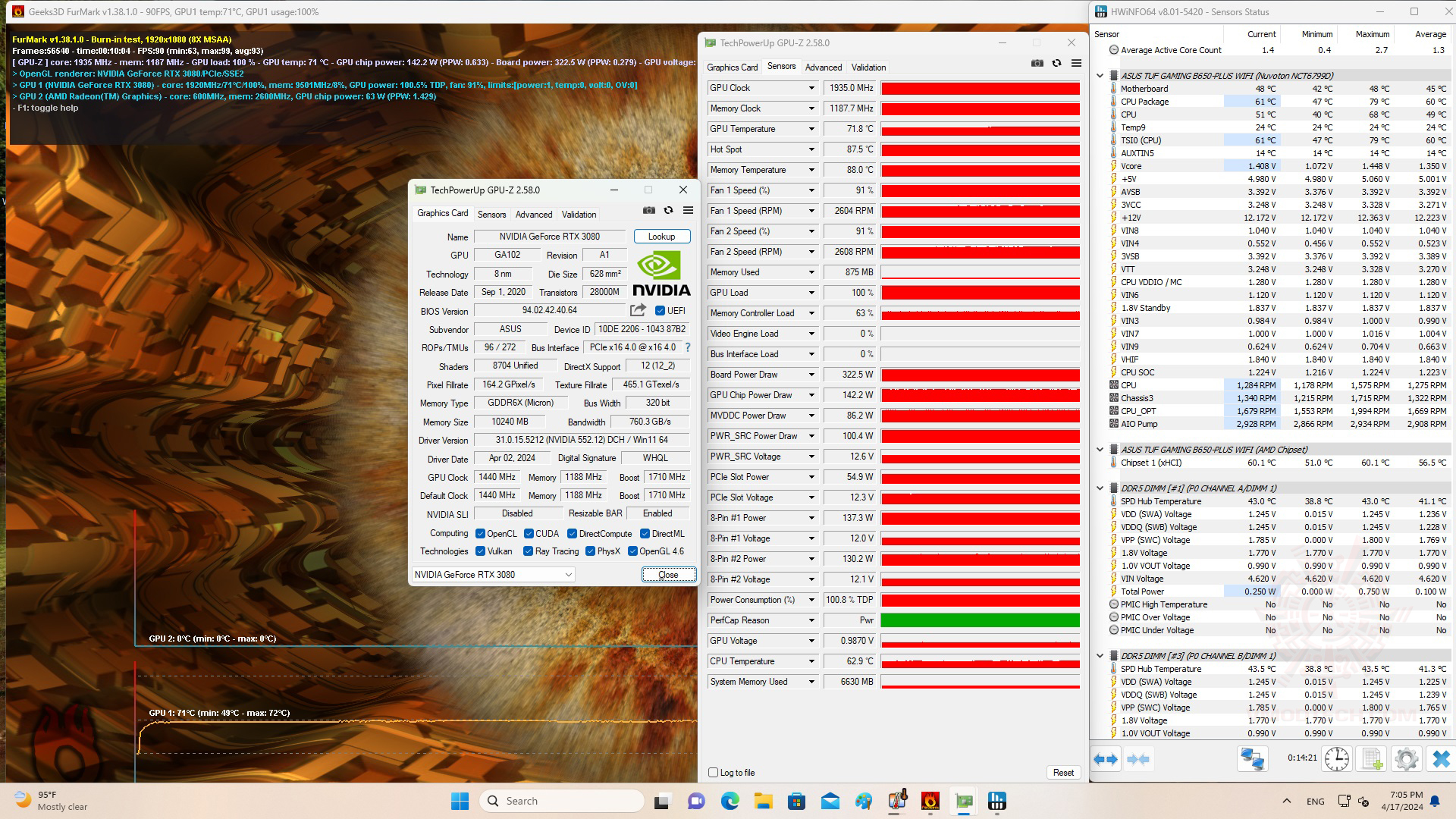
Task: Open the NVIDIA GeForce RTX 3080 GPU selector
Action: [493, 575]
